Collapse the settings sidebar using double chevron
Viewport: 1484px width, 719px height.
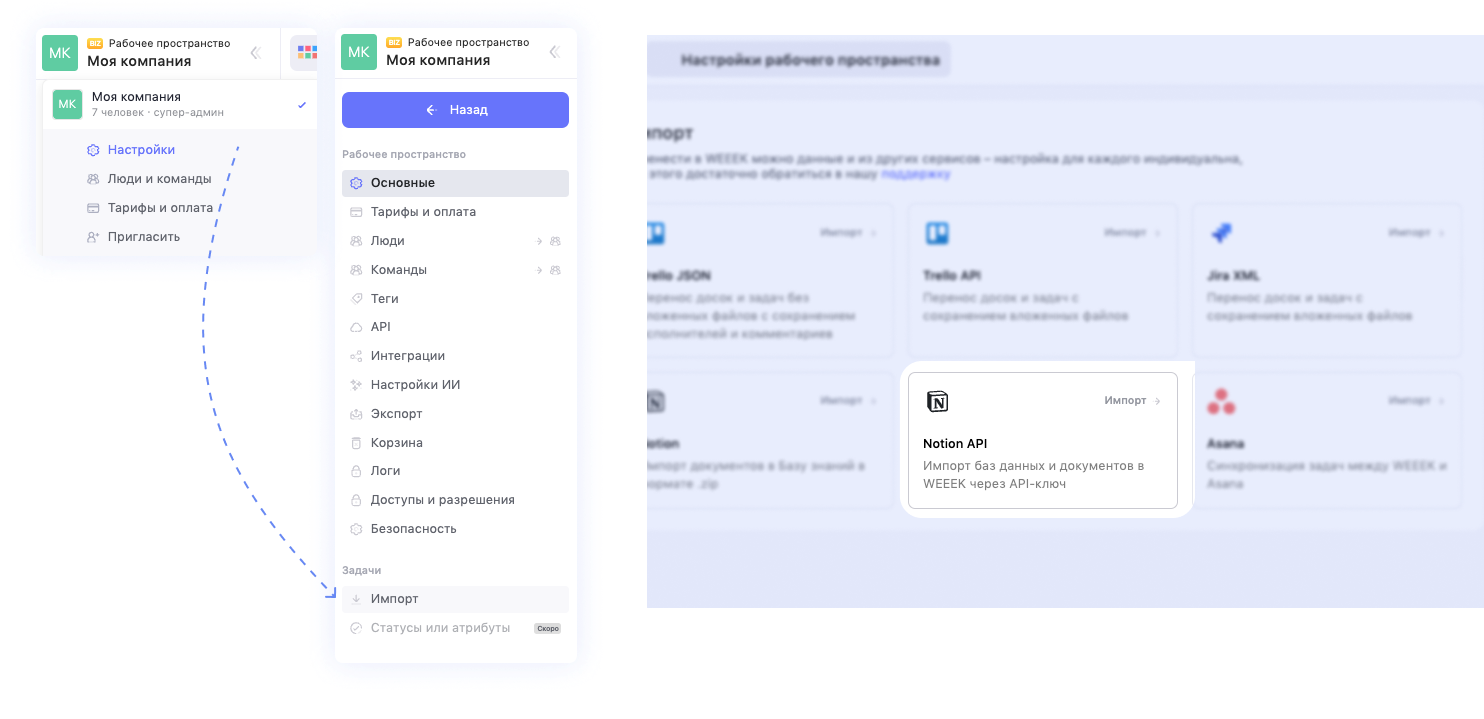pyautogui.click(x=554, y=52)
